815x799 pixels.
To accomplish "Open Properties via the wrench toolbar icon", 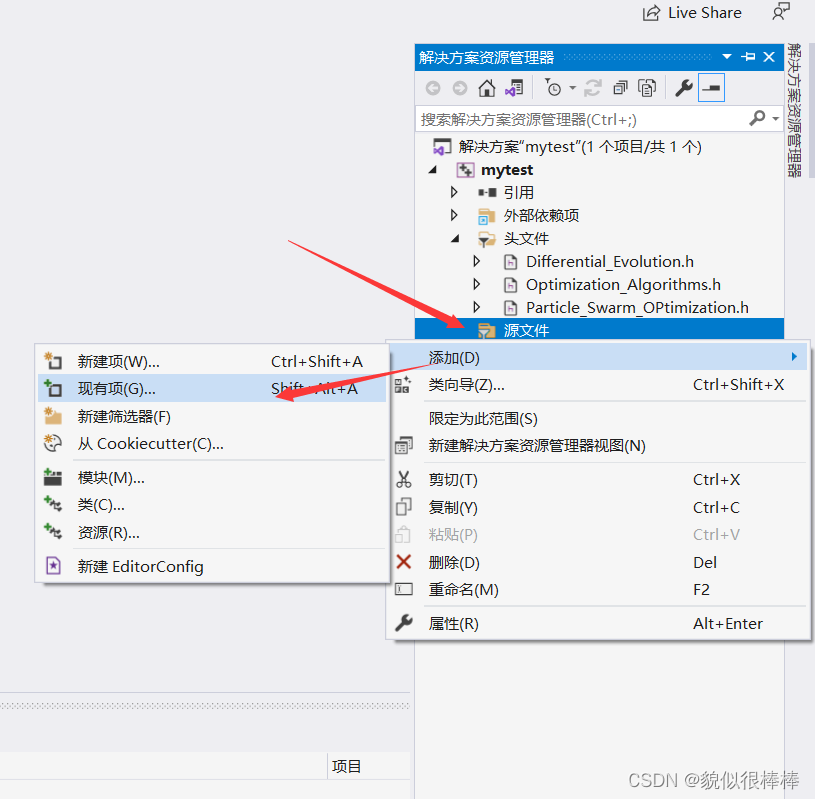I will point(683,88).
